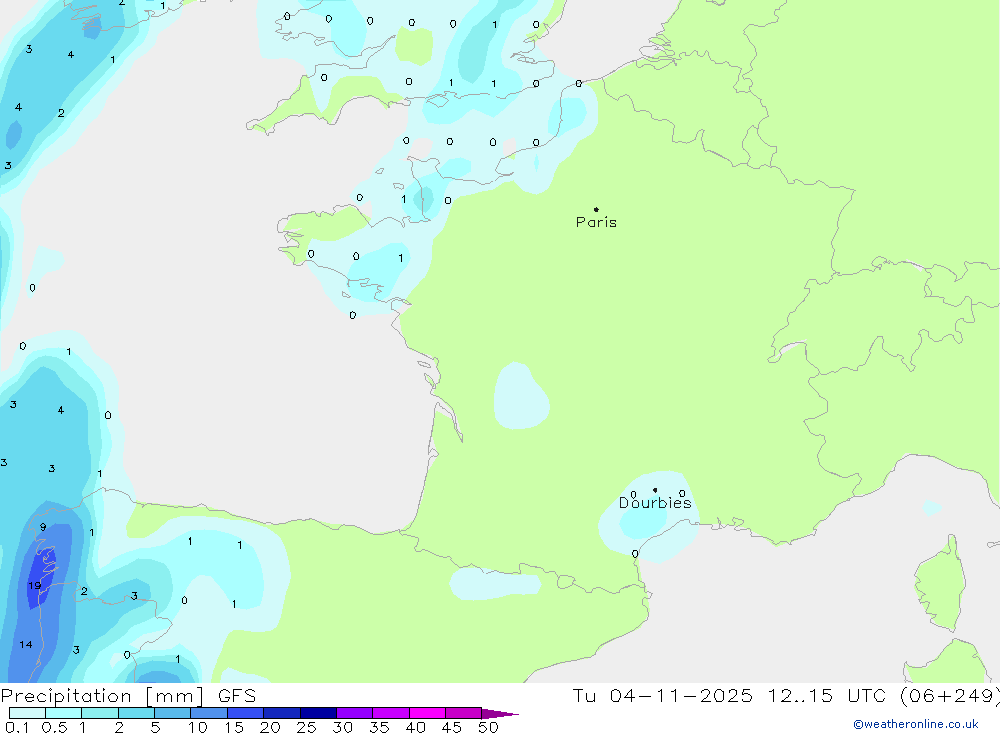This screenshot has width=1000, height=733.
Task: Click the Dourbies location dot marker
Action: [x=655, y=490]
